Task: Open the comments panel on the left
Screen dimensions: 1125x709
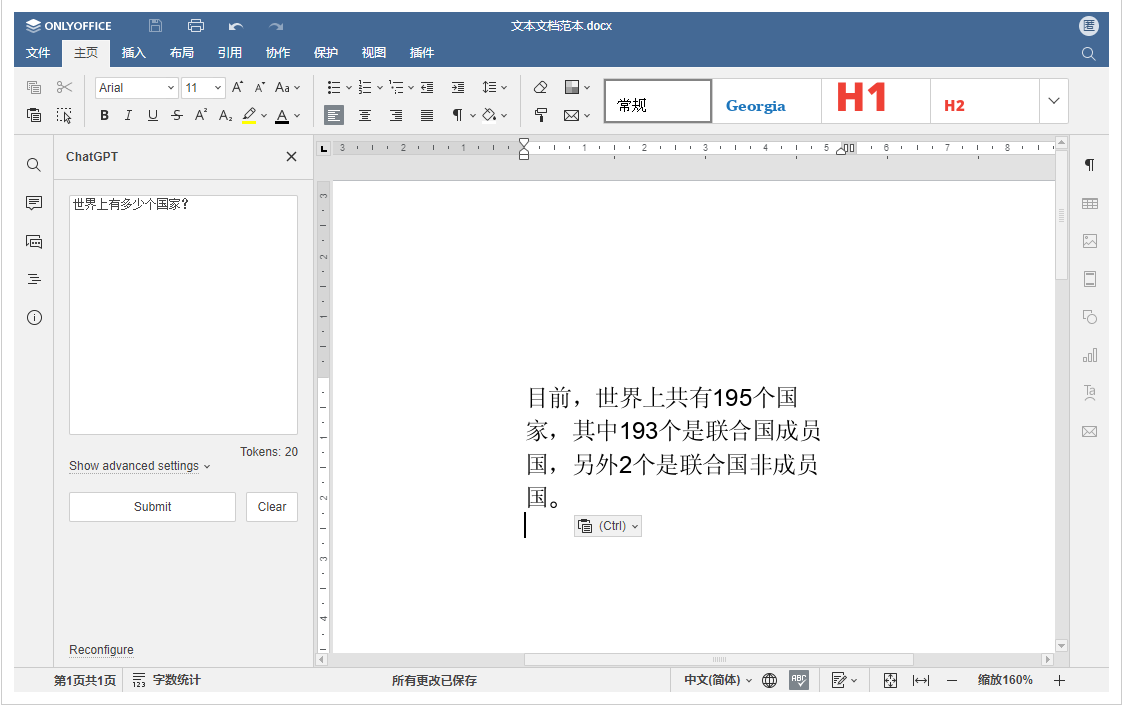Action: (x=33, y=203)
